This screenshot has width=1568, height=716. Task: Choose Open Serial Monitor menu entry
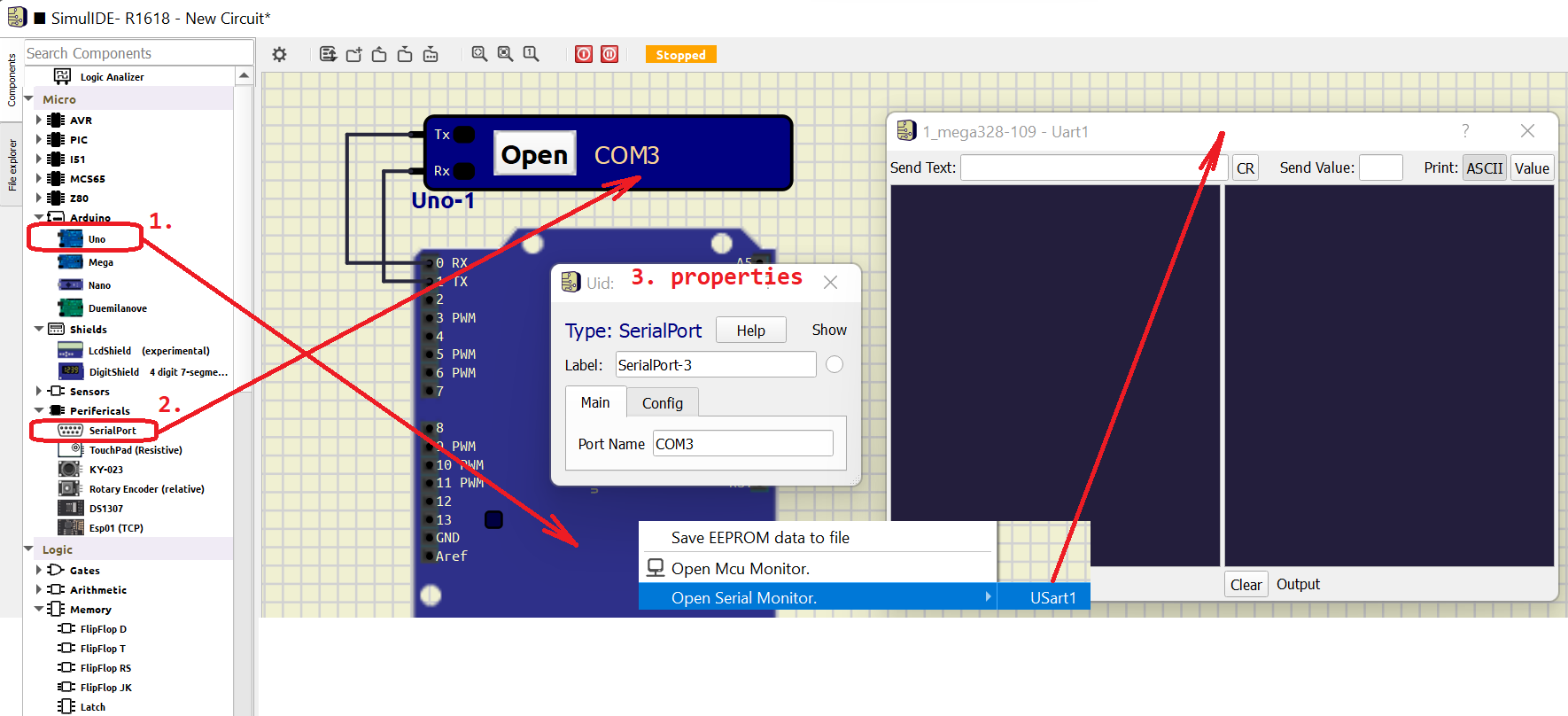coord(818,597)
